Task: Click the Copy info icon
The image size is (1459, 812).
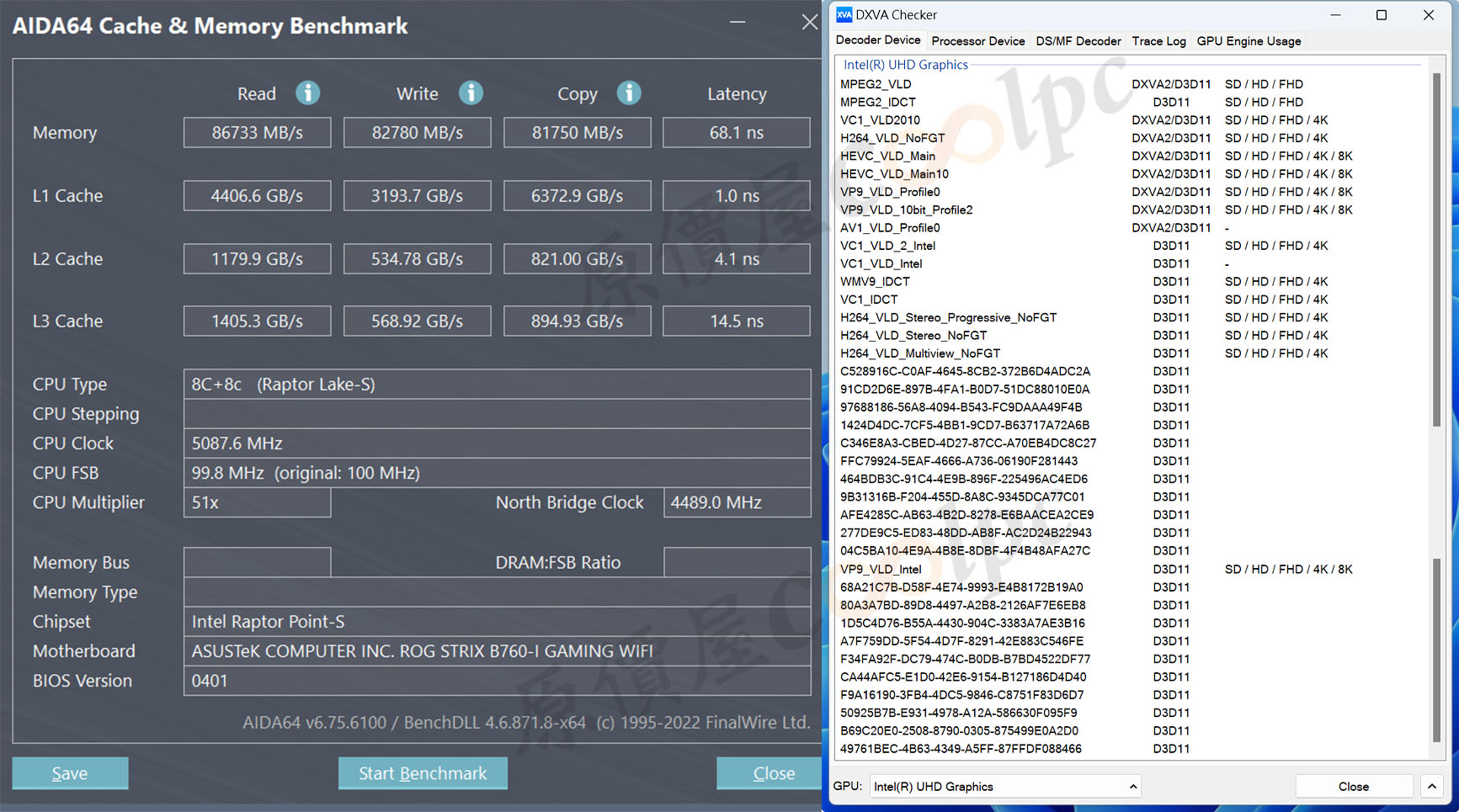Action: coord(629,93)
